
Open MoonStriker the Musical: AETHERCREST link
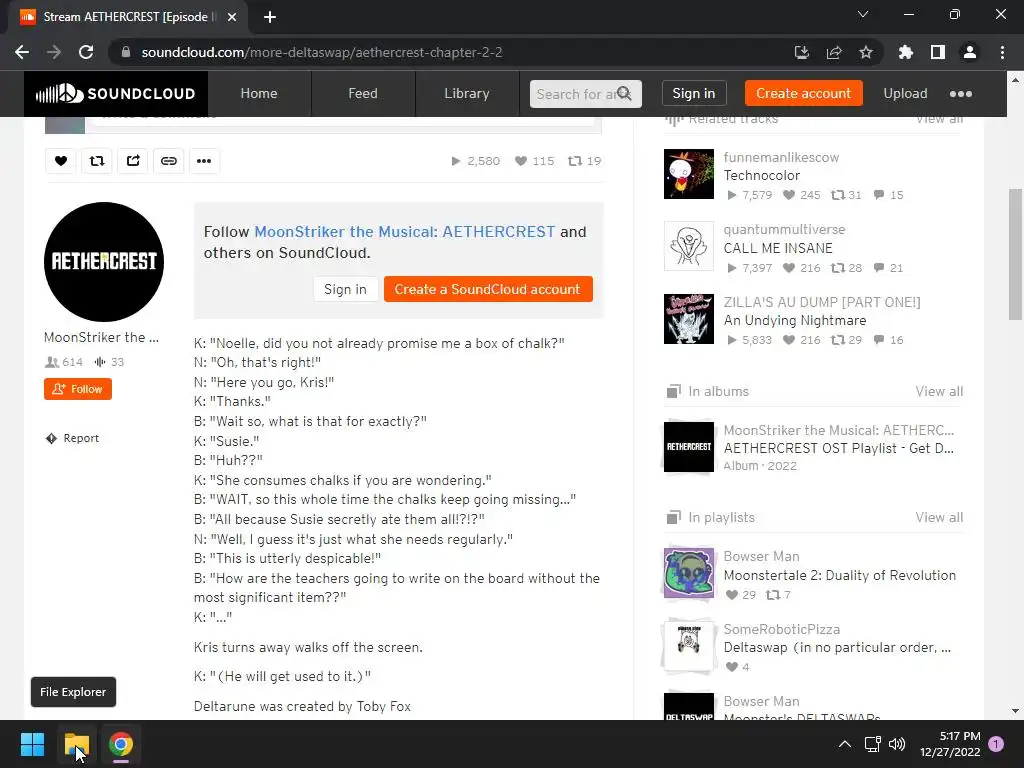pyautogui.click(x=404, y=232)
